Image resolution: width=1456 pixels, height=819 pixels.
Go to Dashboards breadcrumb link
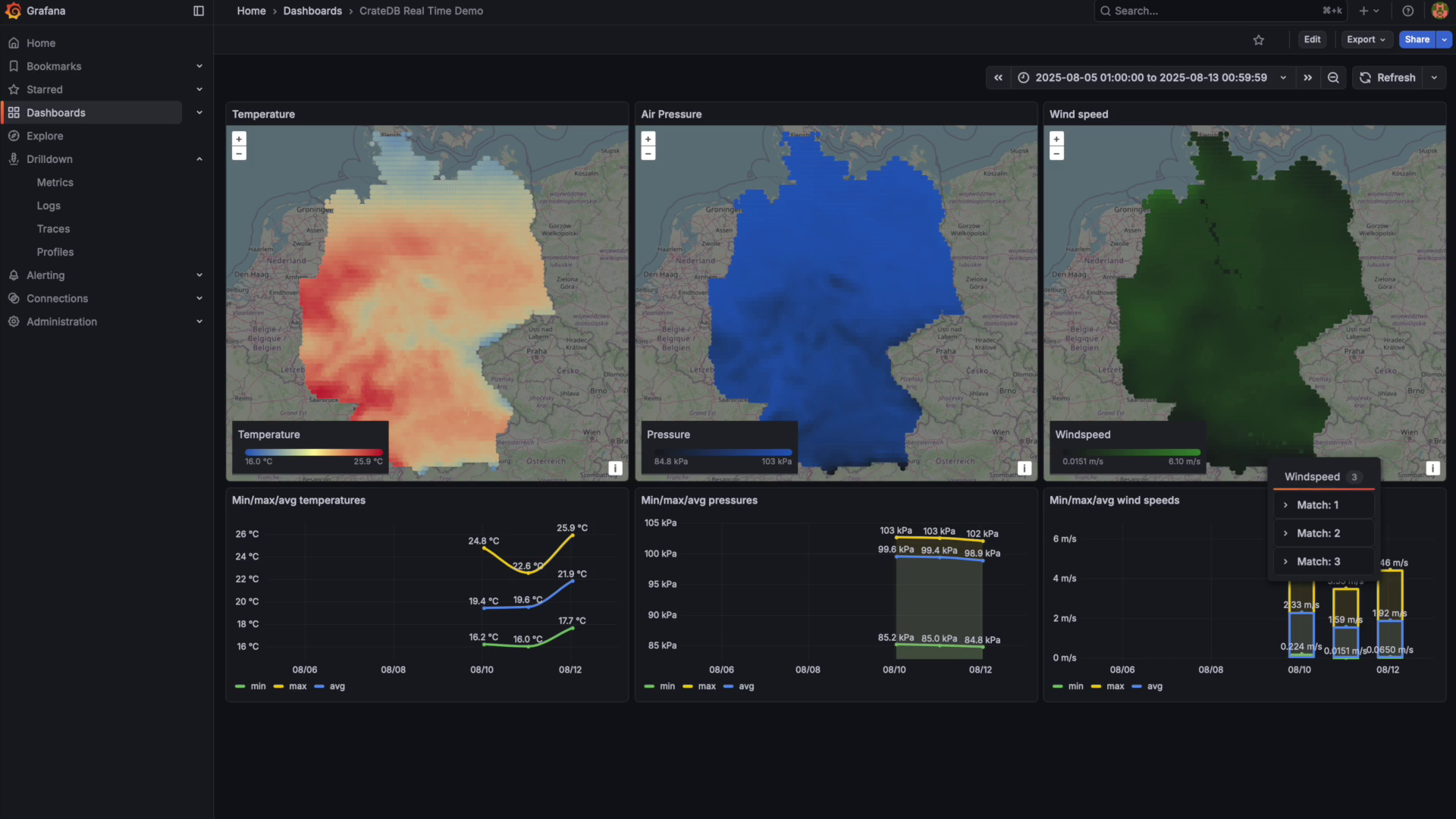(312, 11)
